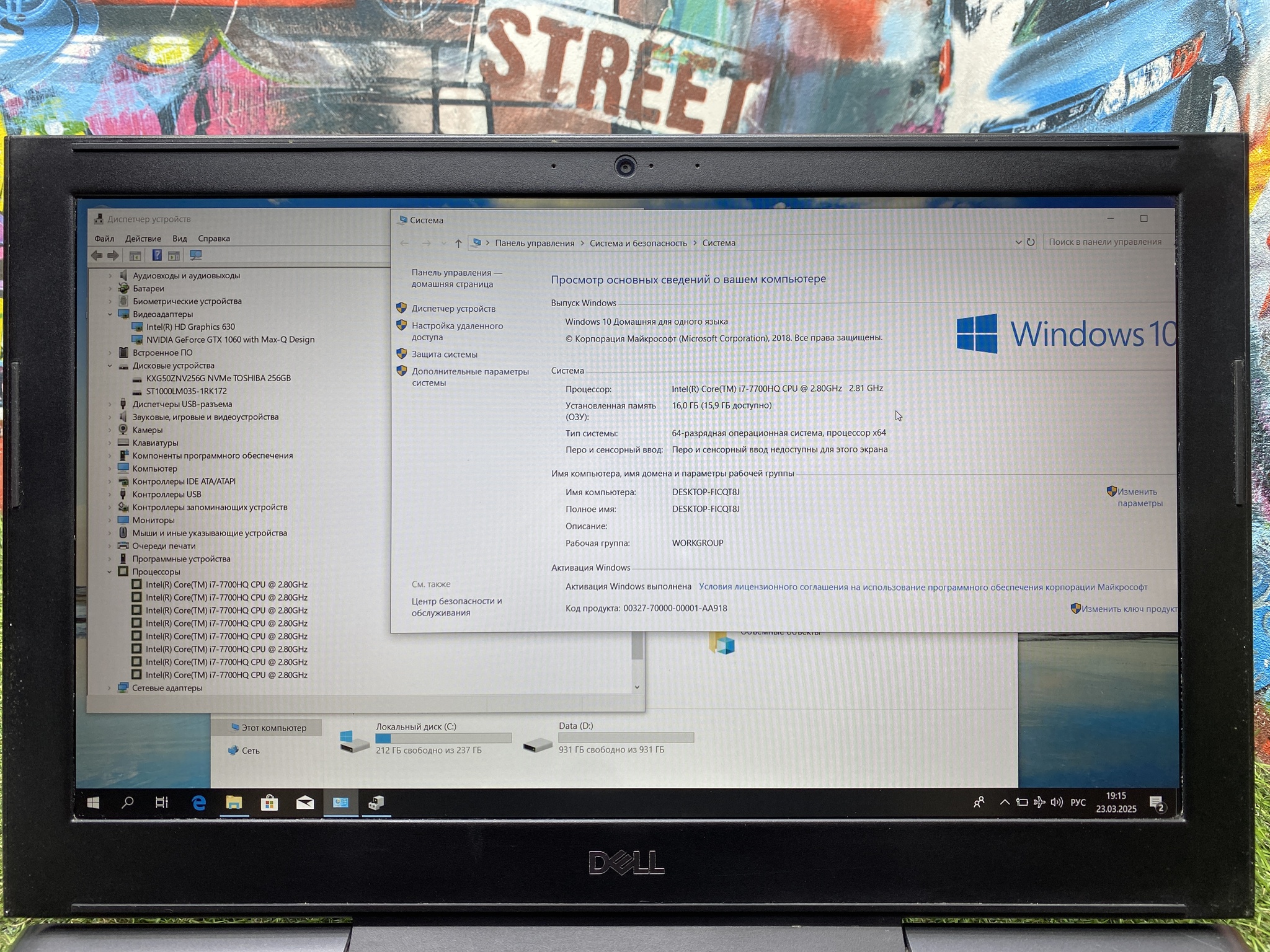Open the Действие menu
The height and width of the screenshot is (952, 1270).
pyautogui.click(x=143, y=239)
